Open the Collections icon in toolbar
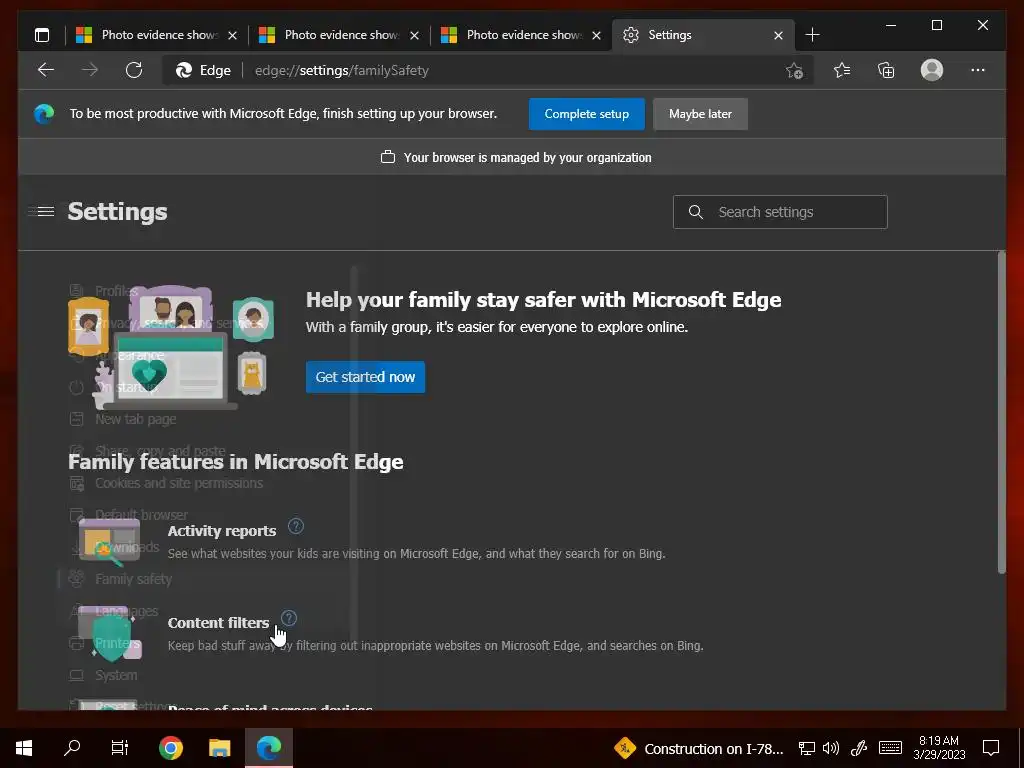Image resolution: width=1024 pixels, height=768 pixels. (x=886, y=70)
